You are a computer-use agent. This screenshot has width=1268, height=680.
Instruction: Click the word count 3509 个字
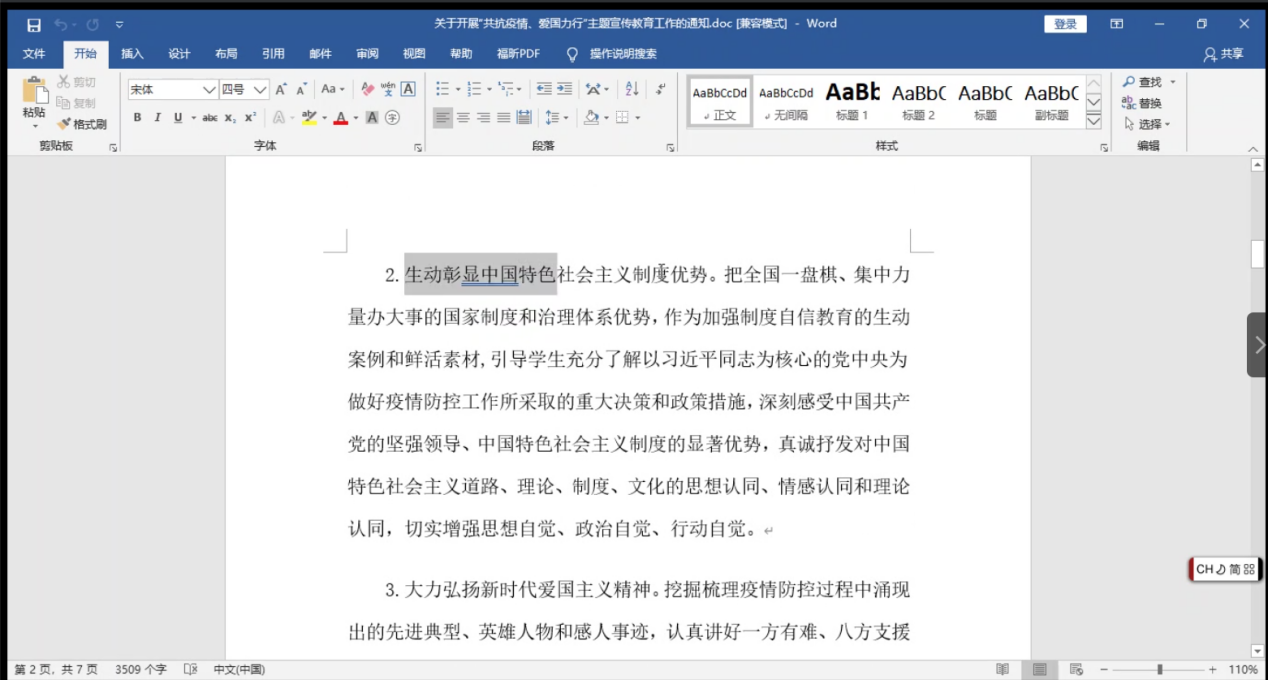(141, 669)
